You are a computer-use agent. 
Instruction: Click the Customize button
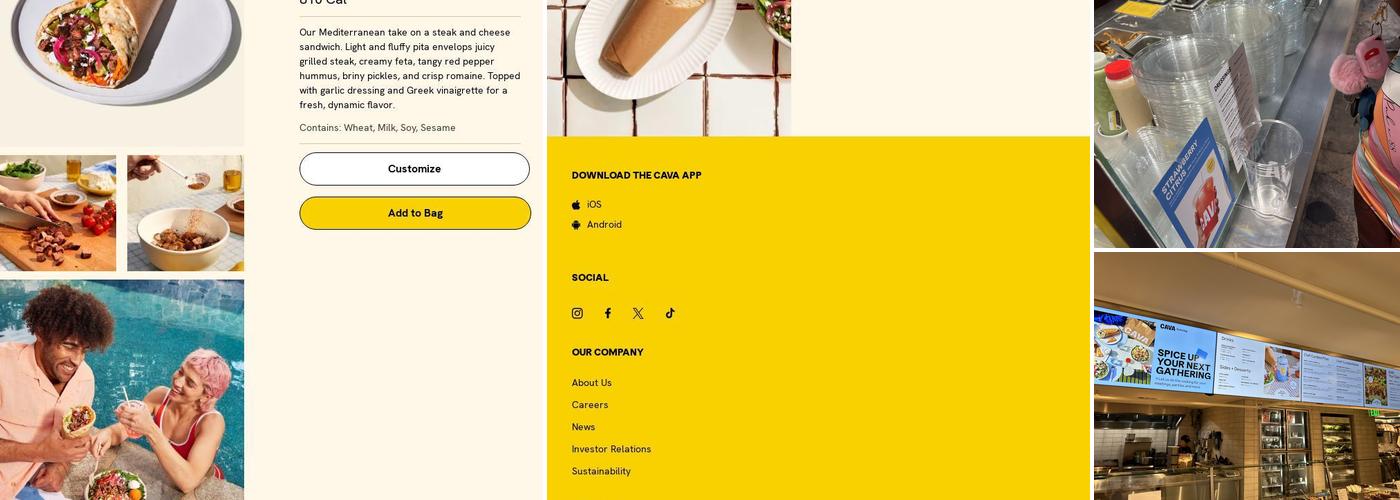(414, 169)
